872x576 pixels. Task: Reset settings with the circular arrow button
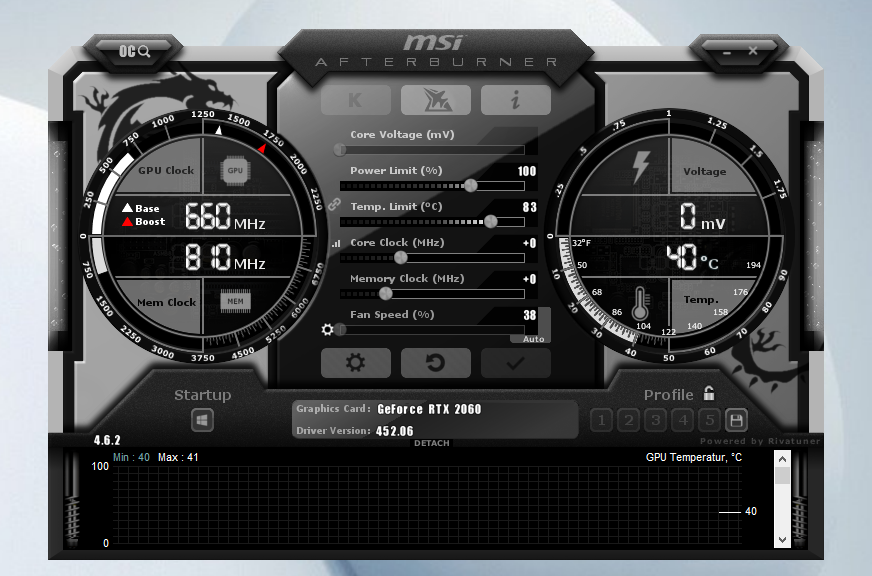pyautogui.click(x=436, y=363)
